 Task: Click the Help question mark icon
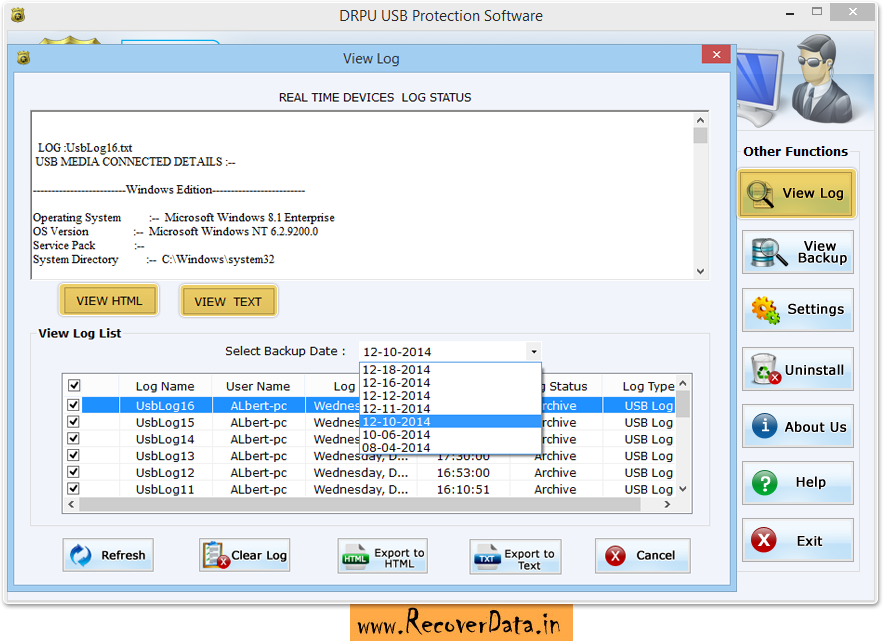[765, 483]
